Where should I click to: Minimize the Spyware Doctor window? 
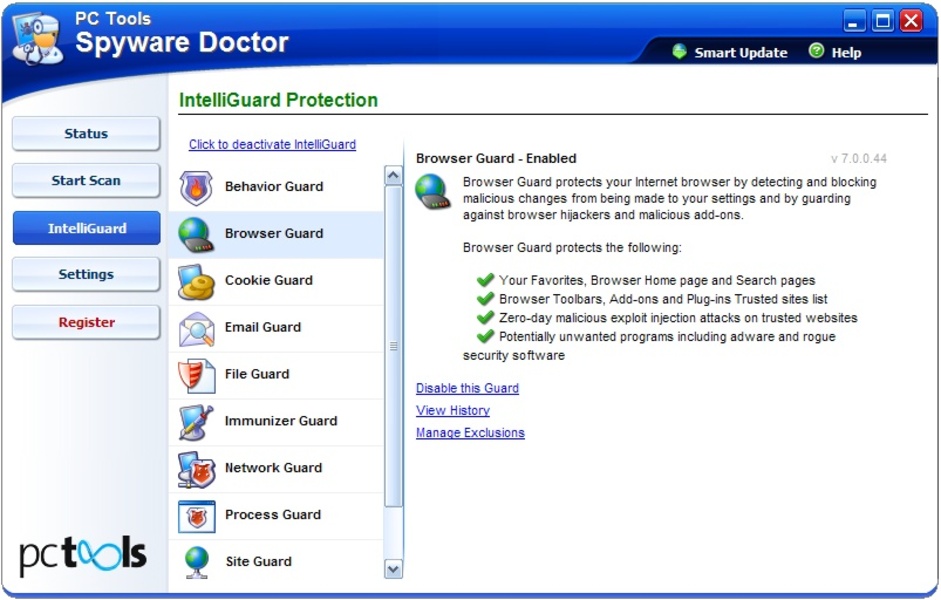pos(855,22)
